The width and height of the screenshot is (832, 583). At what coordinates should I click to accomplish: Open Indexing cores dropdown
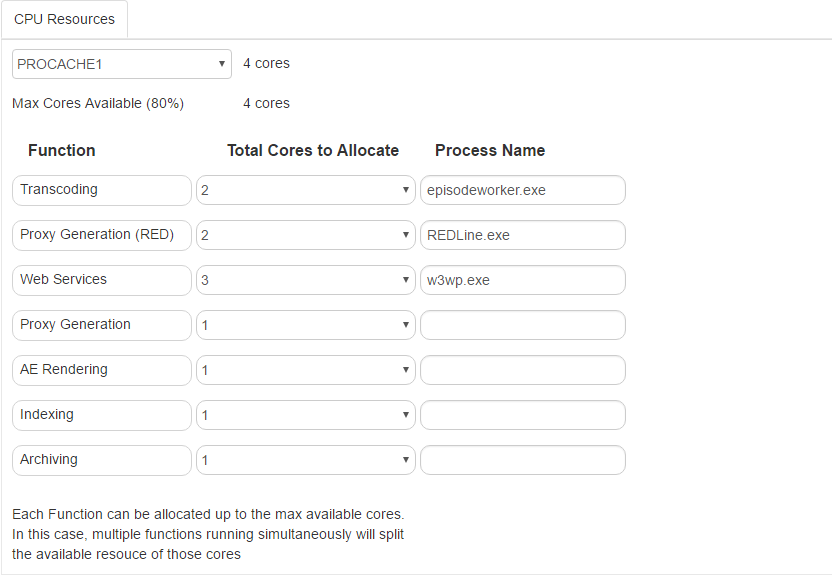pos(306,415)
